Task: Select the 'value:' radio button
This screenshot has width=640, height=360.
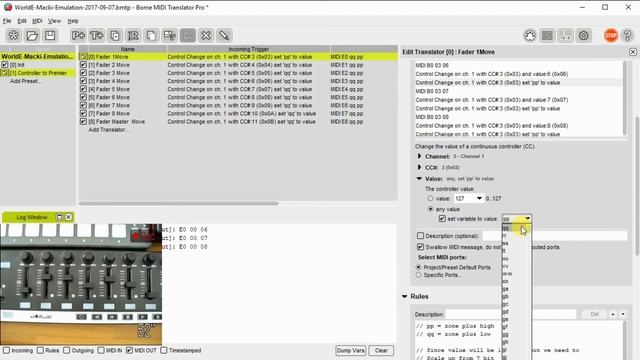Action: (x=431, y=198)
